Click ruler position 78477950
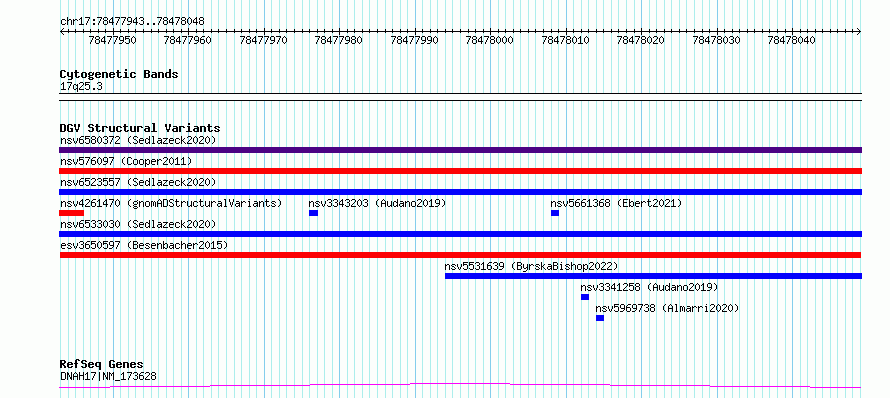This screenshot has height=398, width=890. pyautogui.click(x=112, y=40)
